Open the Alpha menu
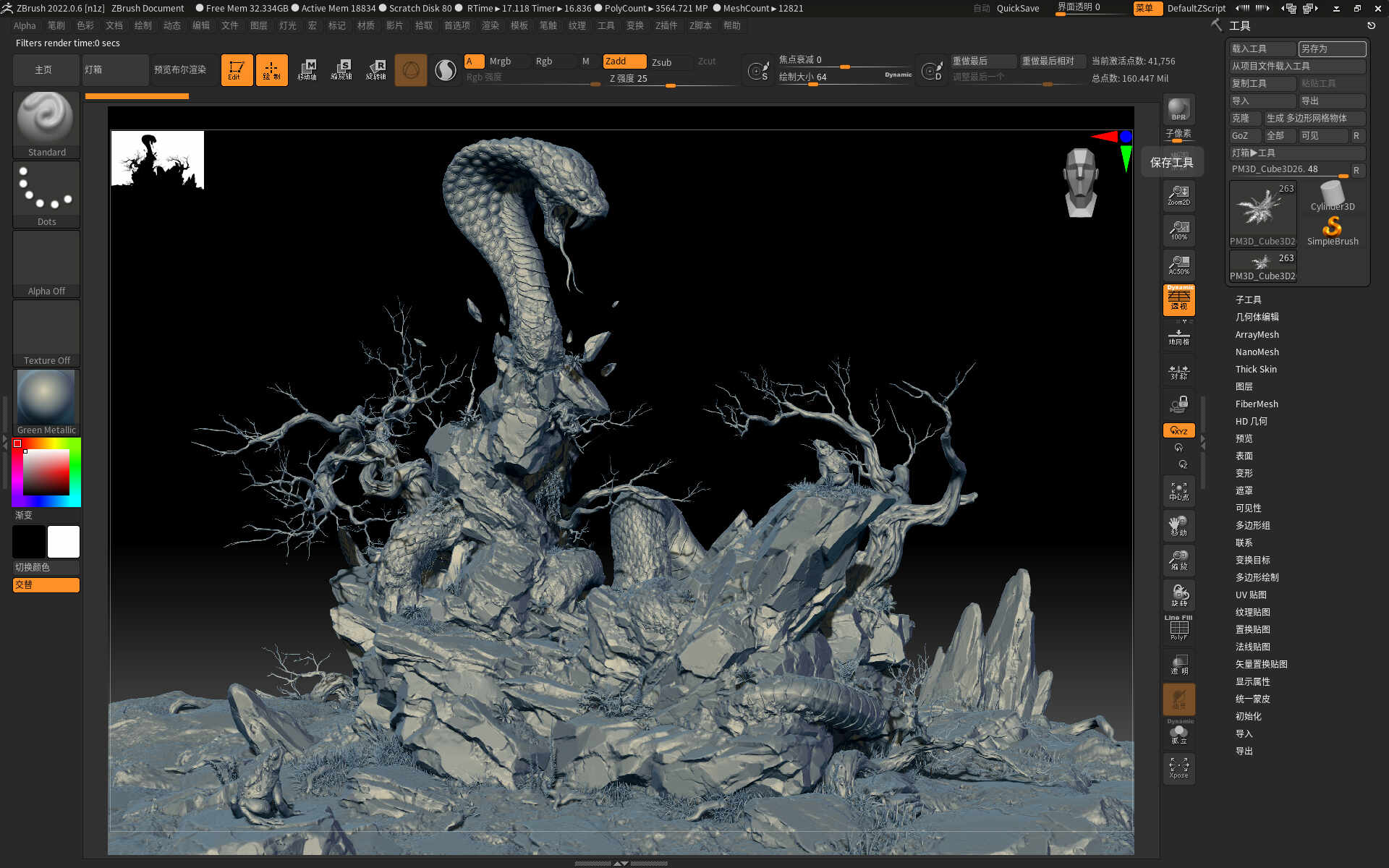1389x868 pixels. [24, 25]
